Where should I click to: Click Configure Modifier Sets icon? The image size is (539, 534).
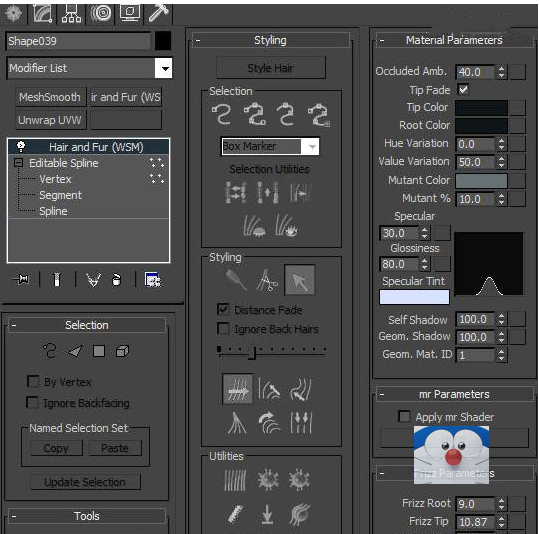coord(153,279)
